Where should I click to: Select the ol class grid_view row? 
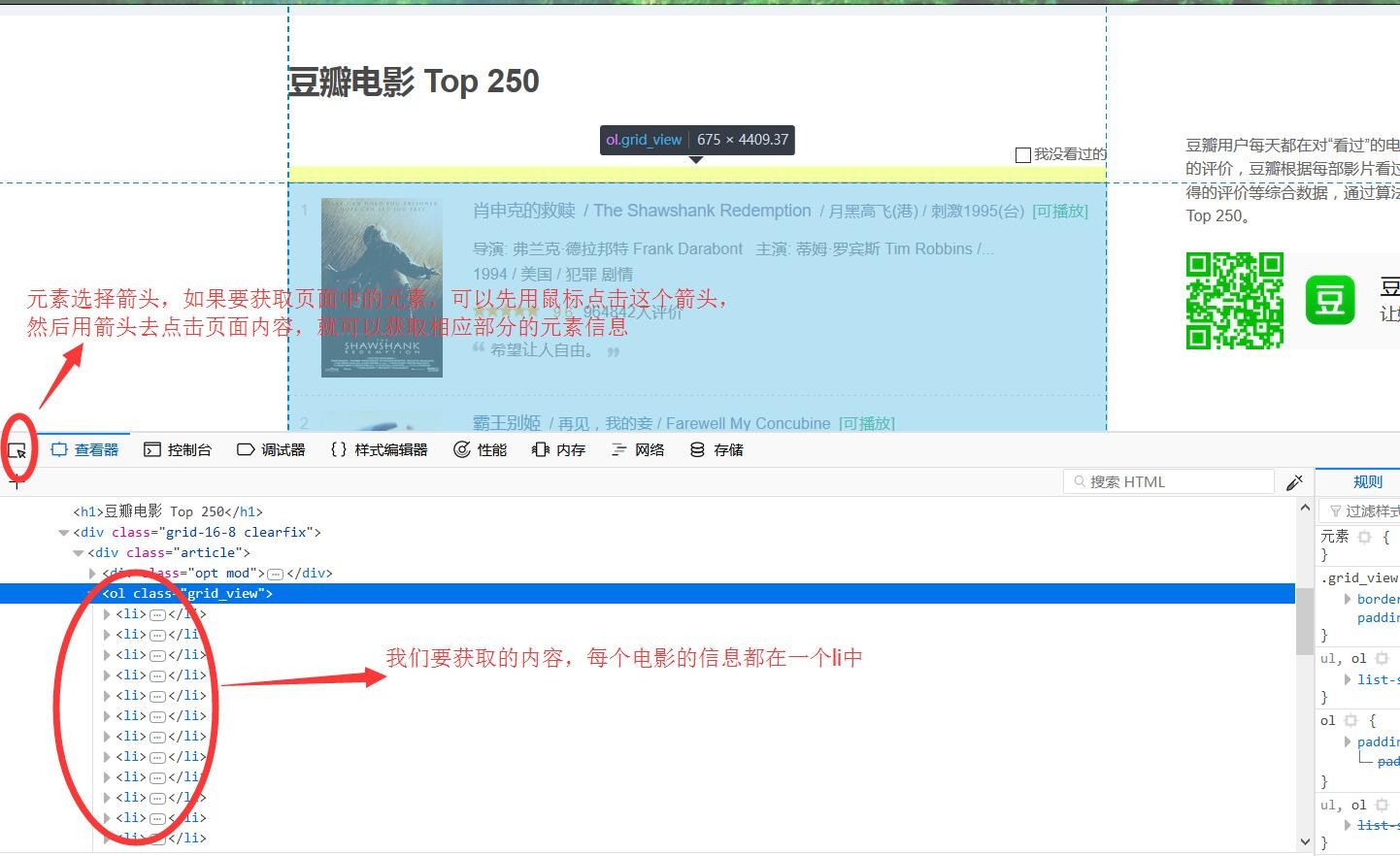(648, 593)
